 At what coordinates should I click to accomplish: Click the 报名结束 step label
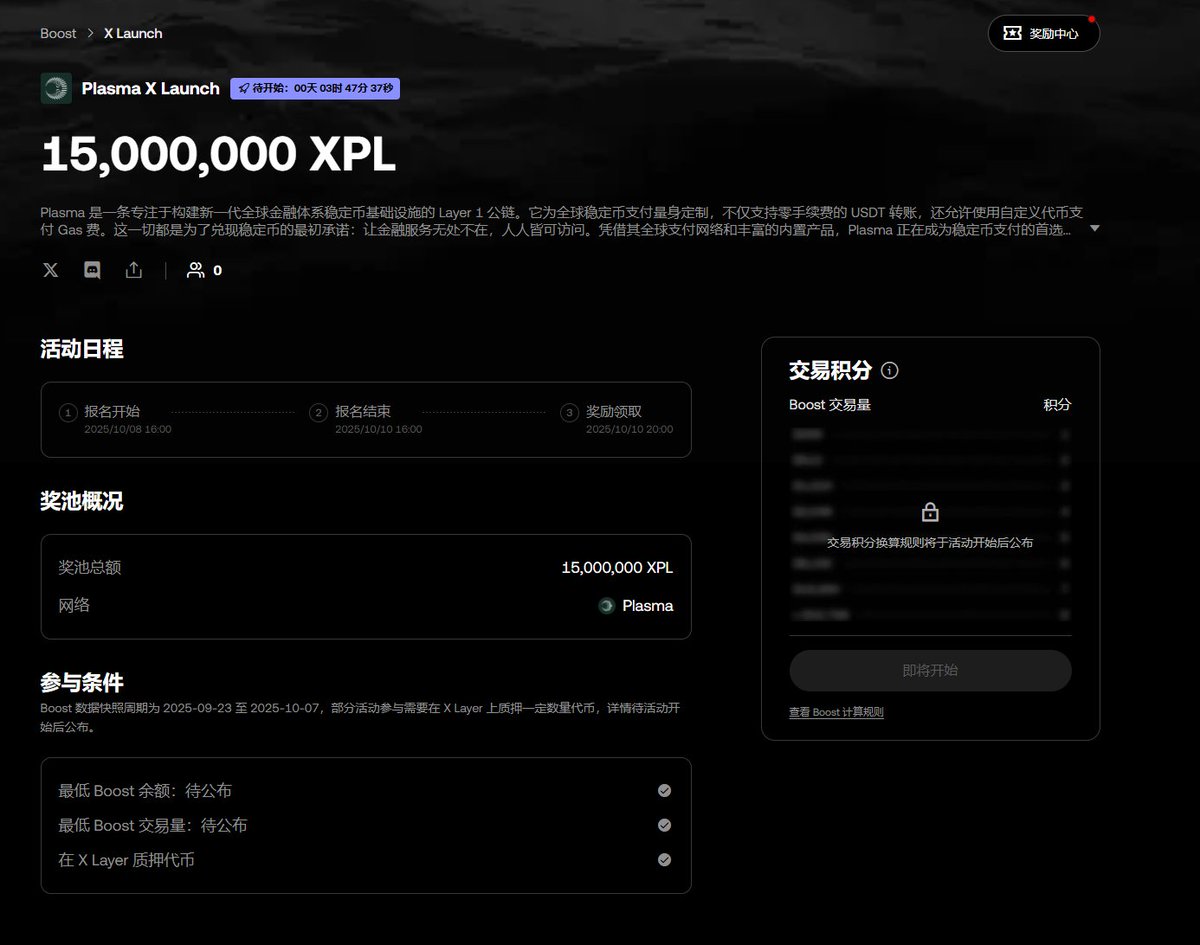(363, 411)
